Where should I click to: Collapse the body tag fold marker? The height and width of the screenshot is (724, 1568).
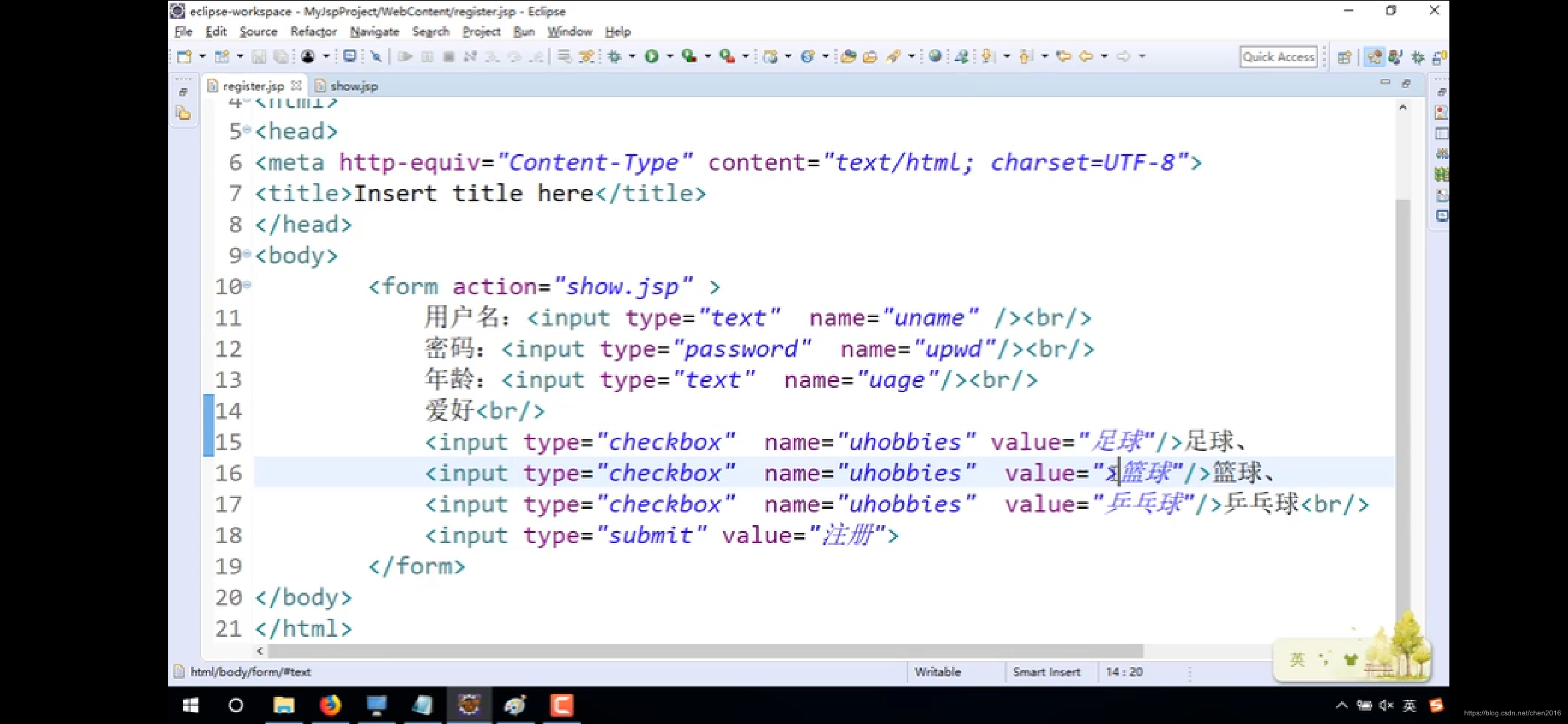click(x=247, y=253)
